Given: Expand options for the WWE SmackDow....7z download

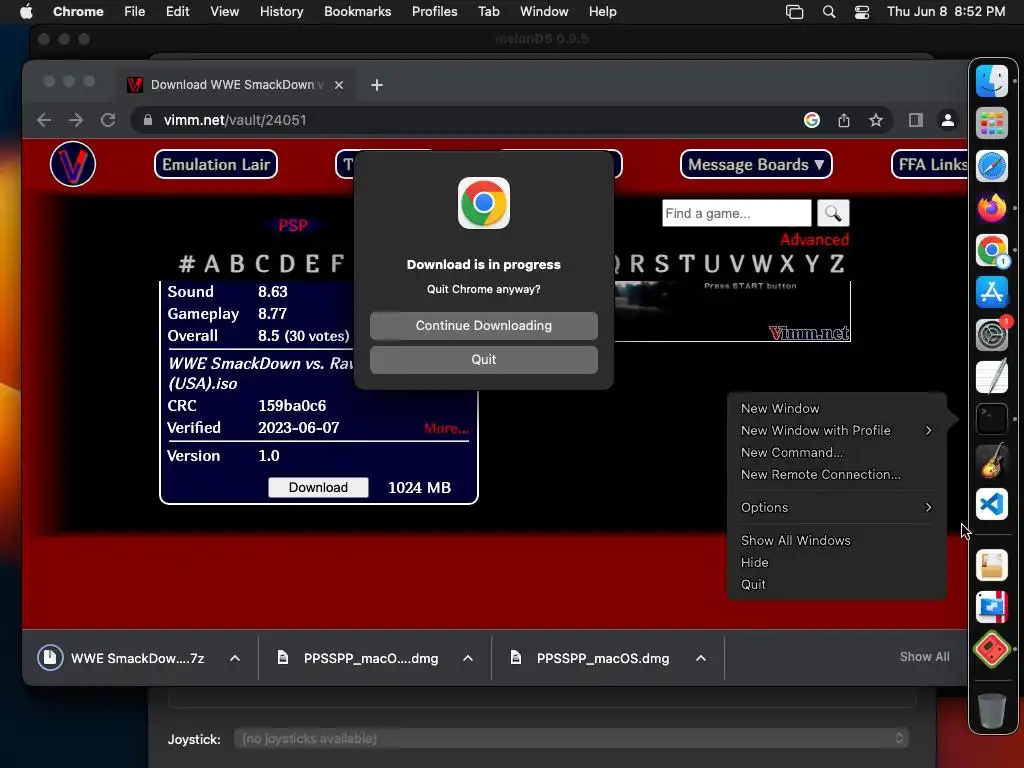Looking at the screenshot, I should coord(235,658).
